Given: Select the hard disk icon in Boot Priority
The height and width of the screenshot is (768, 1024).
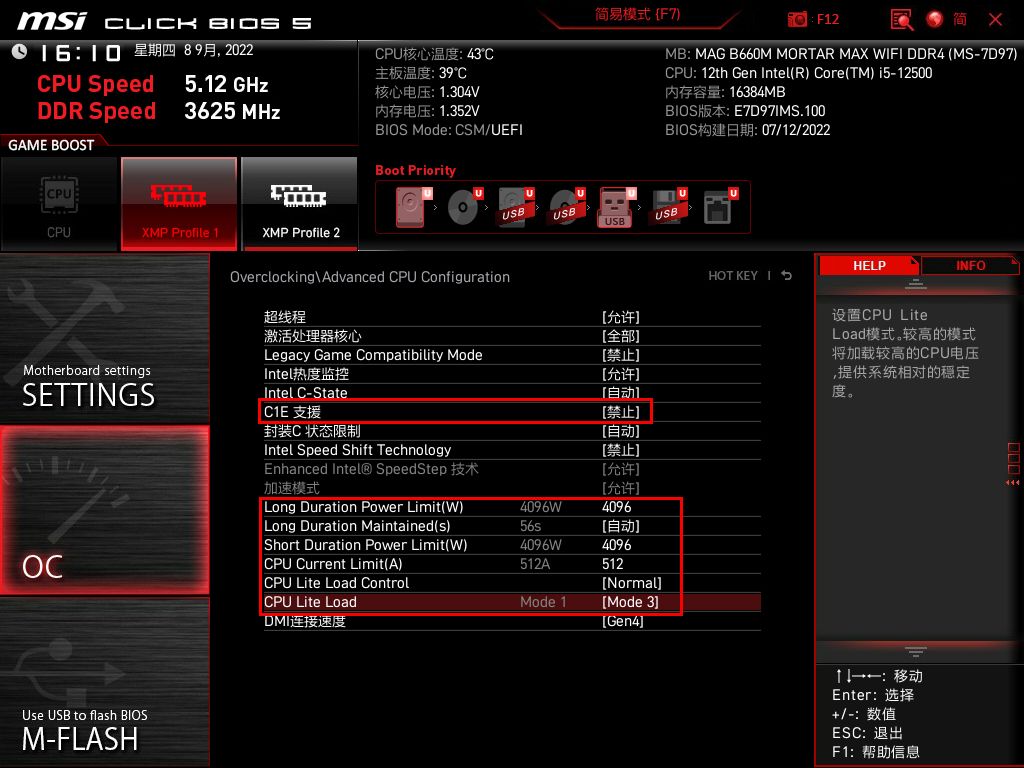Looking at the screenshot, I should [x=410, y=207].
